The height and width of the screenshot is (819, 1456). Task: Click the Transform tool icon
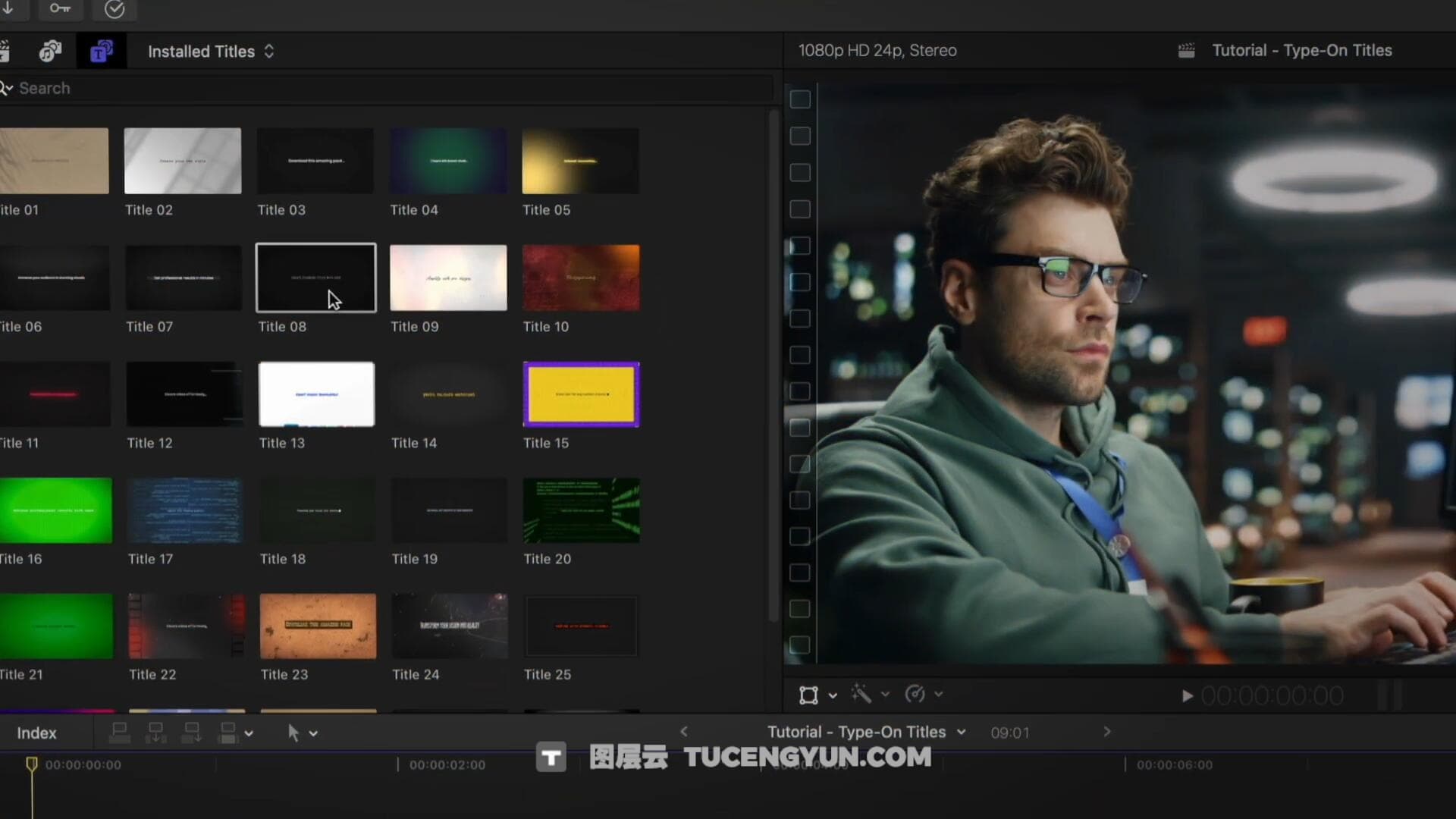pyautogui.click(x=808, y=695)
